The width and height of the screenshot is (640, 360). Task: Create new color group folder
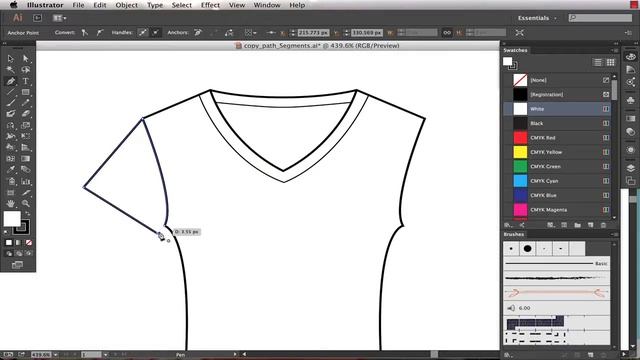click(x=577, y=225)
